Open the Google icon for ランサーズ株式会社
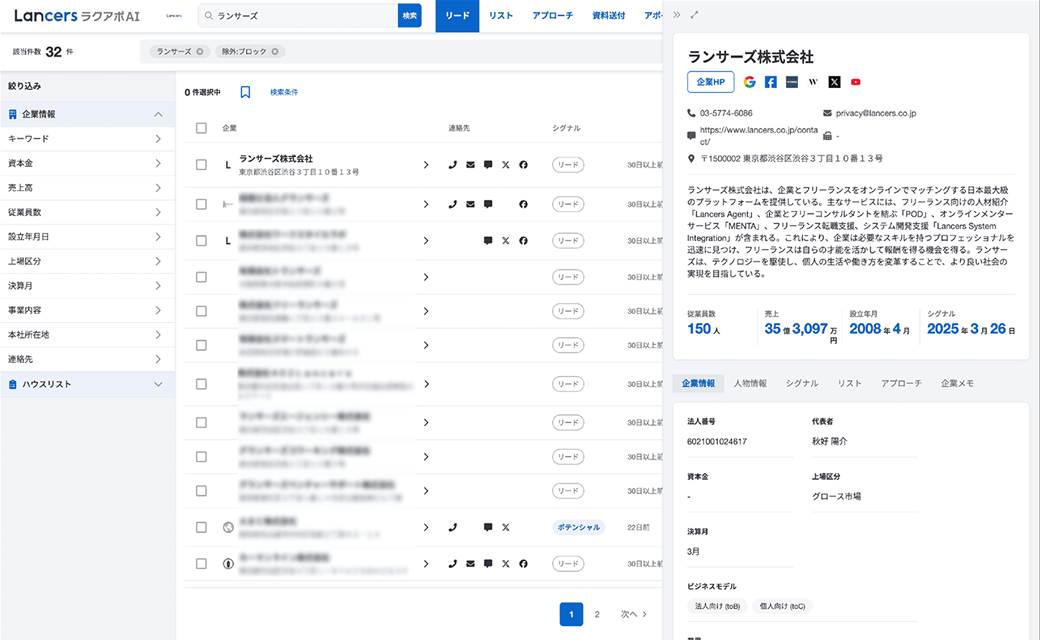1040x640 pixels. [749, 82]
